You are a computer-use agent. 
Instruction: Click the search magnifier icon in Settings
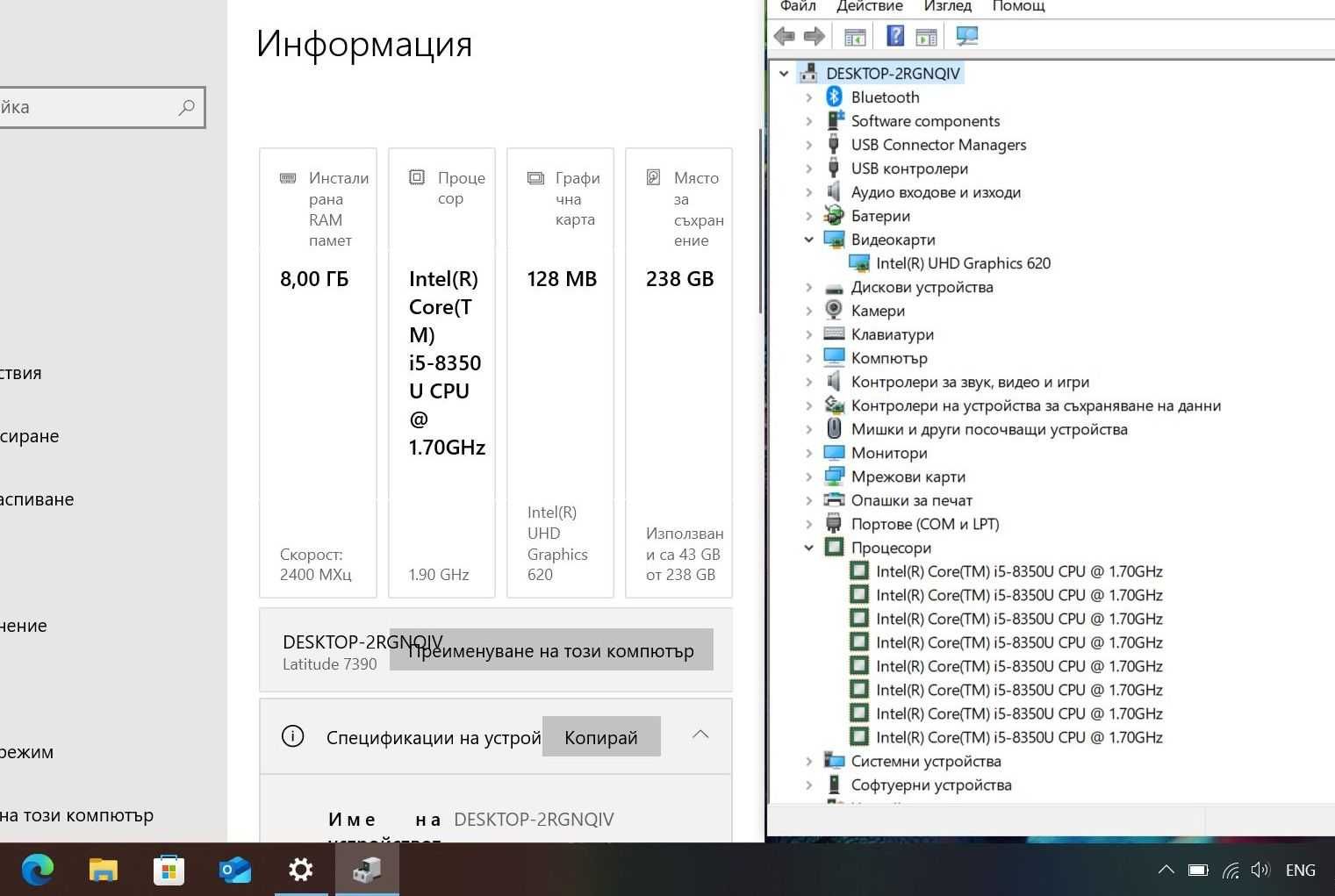186,108
